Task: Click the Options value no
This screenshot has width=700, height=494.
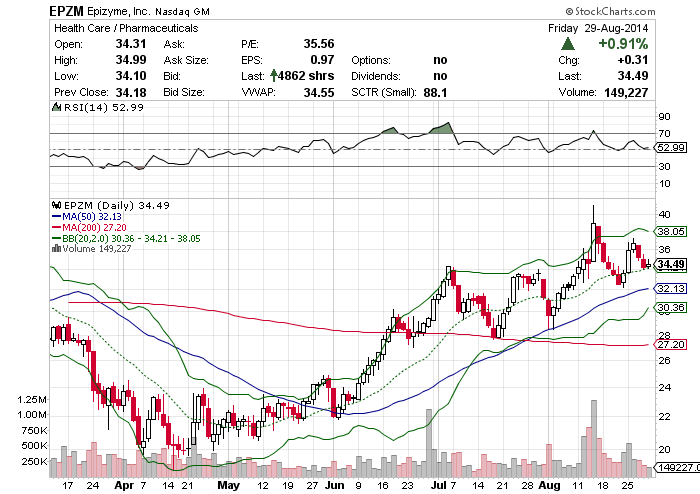Action: coord(440,60)
